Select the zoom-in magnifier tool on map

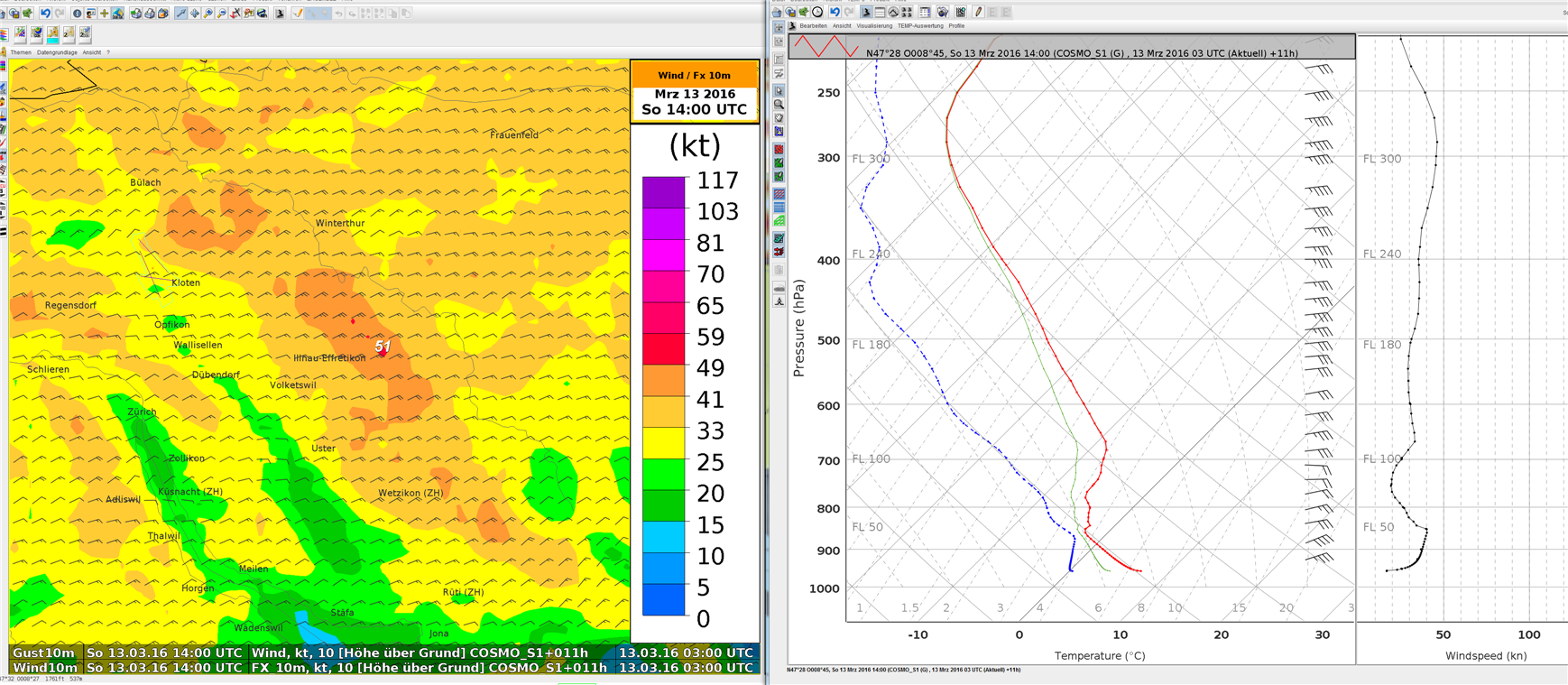coord(208,14)
